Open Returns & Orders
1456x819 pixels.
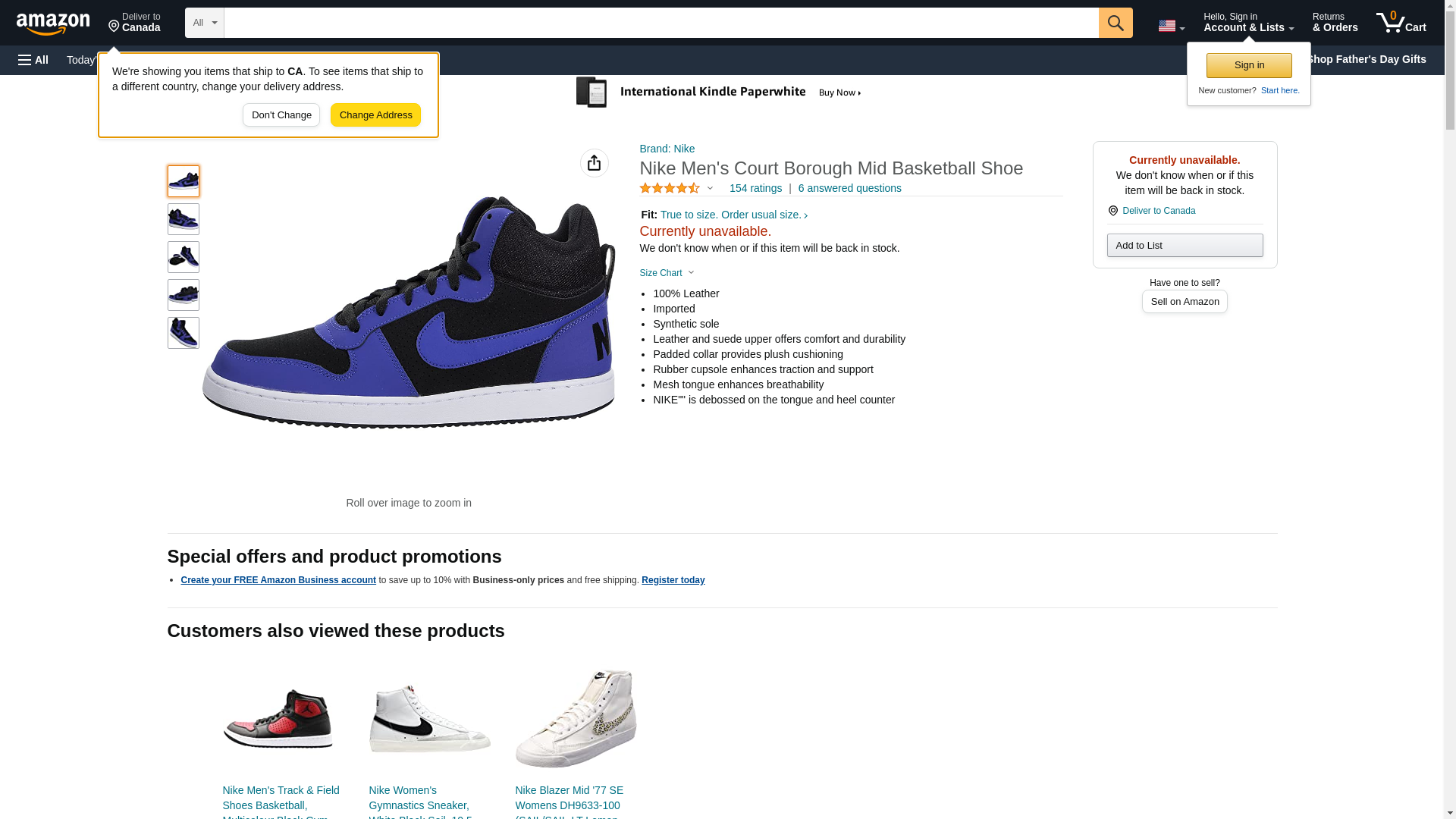click(x=1335, y=23)
